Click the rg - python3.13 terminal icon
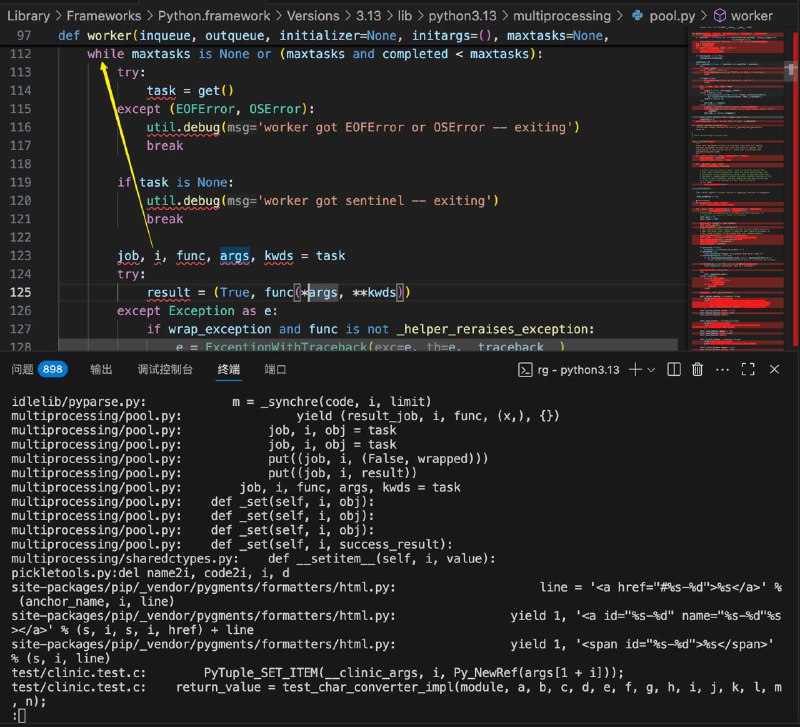 tap(524, 370)
